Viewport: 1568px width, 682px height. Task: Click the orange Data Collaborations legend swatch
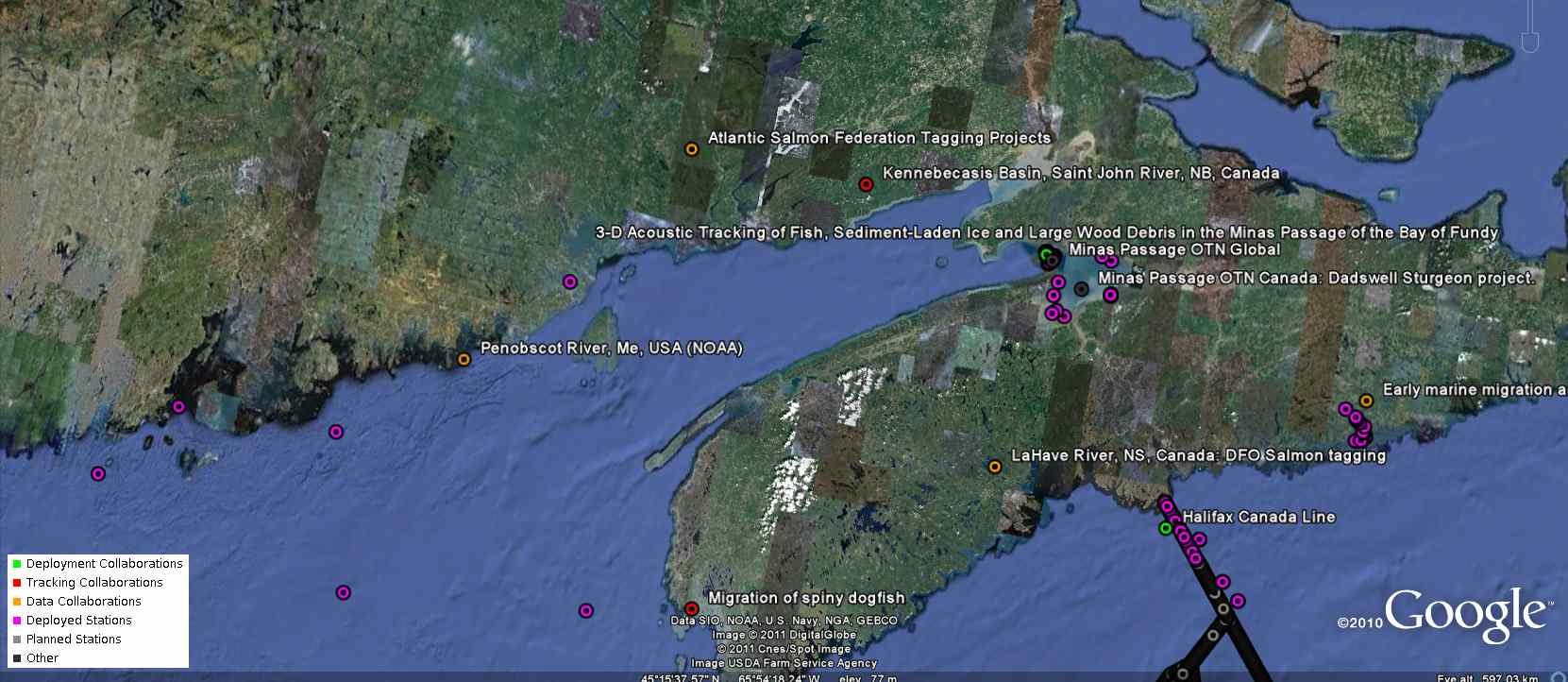click(17, 602)
